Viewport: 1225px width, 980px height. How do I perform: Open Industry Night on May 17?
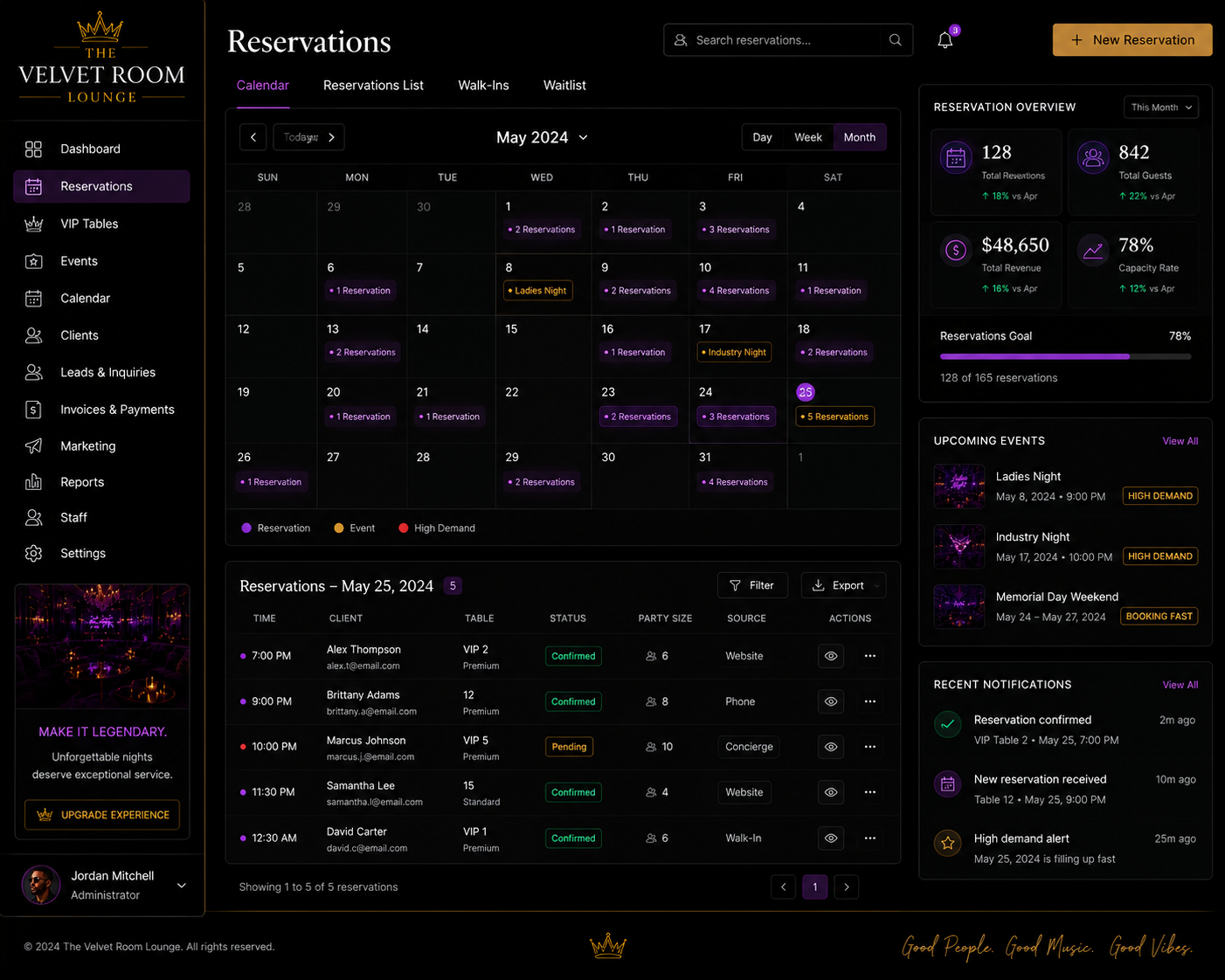coord(735,352)
